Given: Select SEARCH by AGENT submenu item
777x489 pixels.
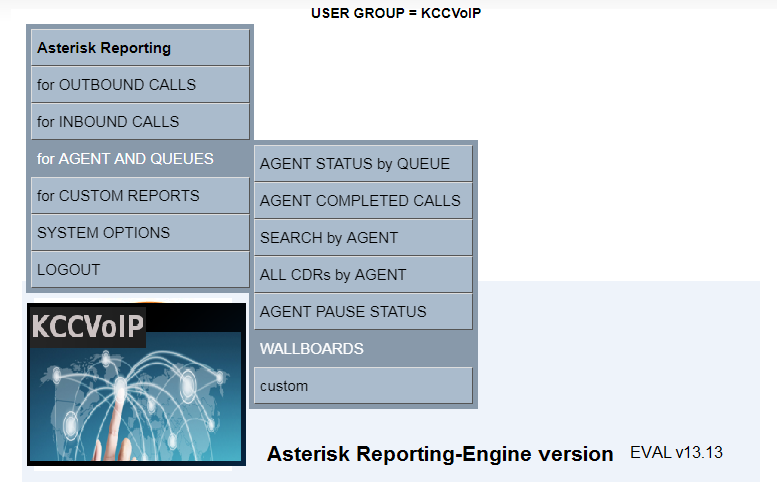Looking at the screenshot, I should click(x=363, y=237).
